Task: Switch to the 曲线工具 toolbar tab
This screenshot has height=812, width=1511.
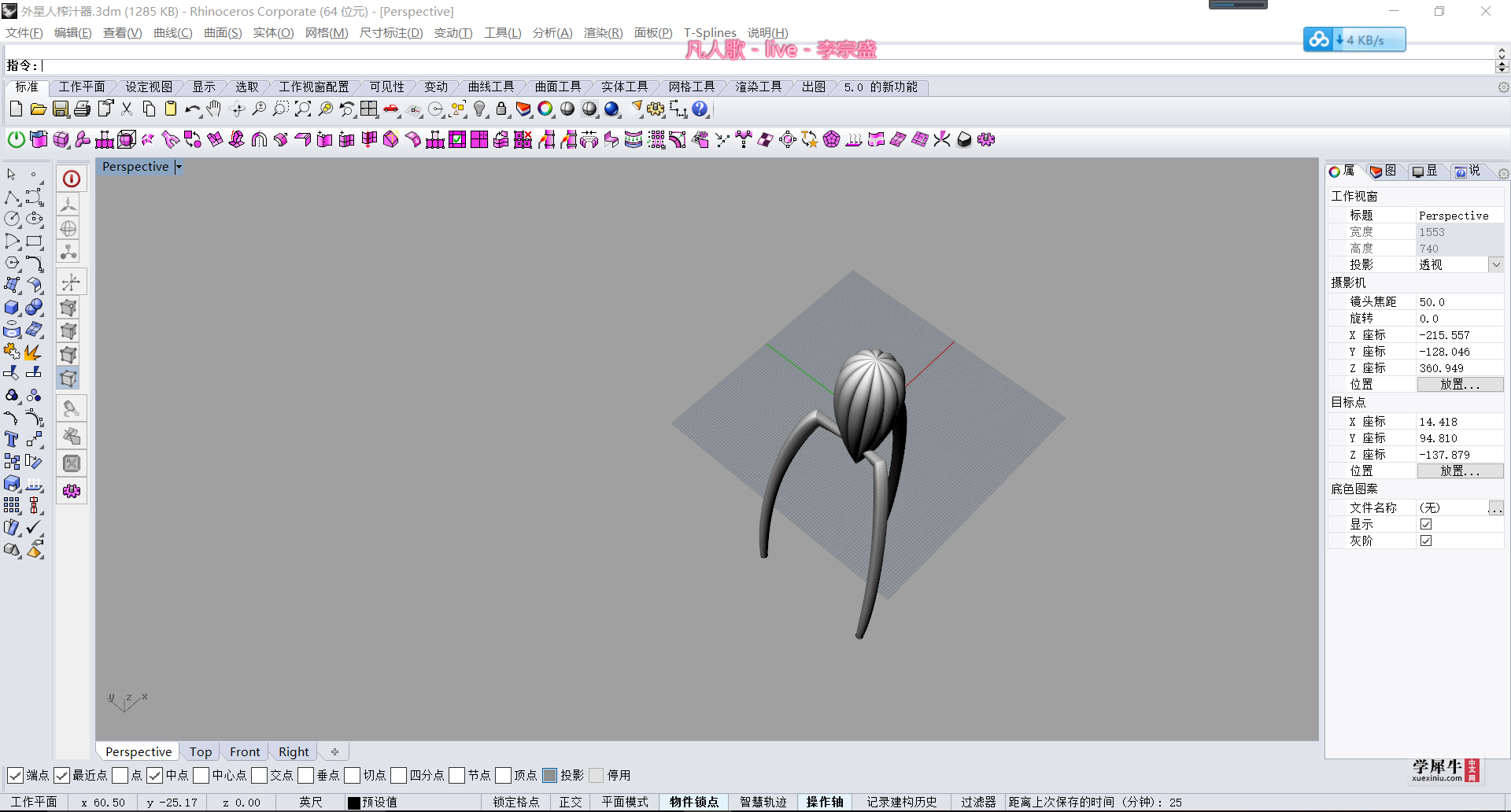Action: 490,87
